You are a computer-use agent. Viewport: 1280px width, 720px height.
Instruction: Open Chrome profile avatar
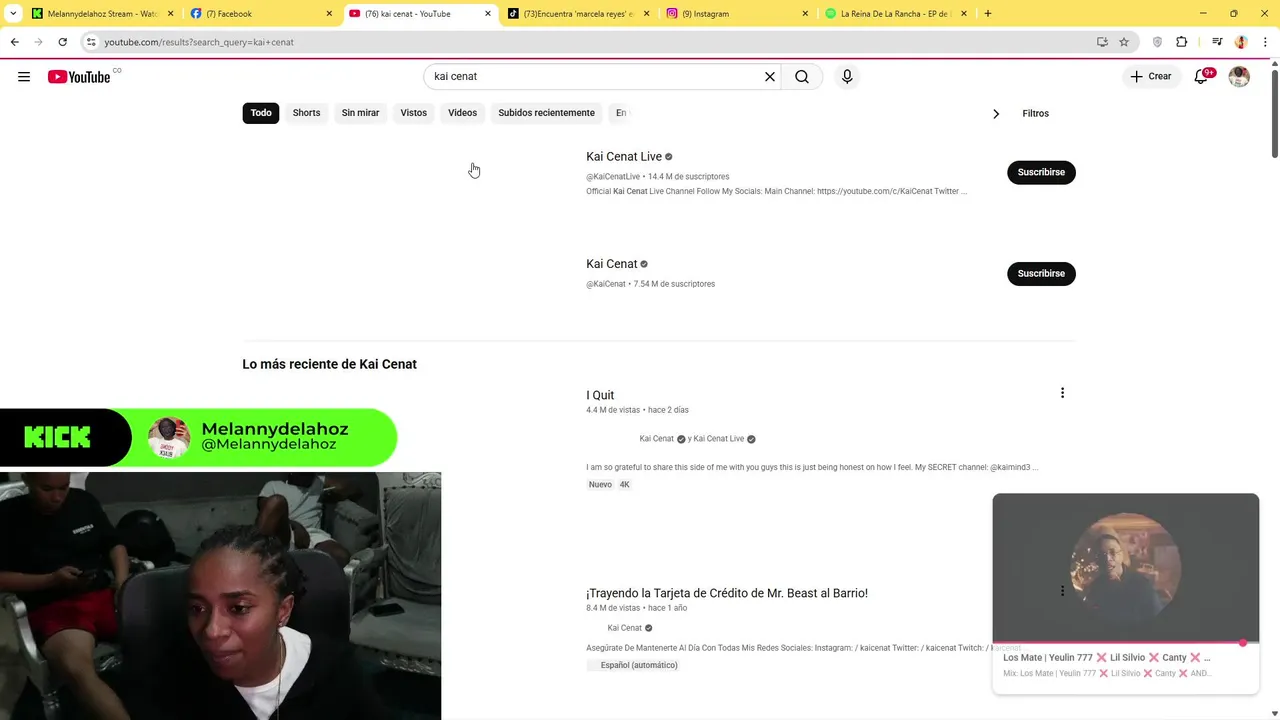(1241, 42)
